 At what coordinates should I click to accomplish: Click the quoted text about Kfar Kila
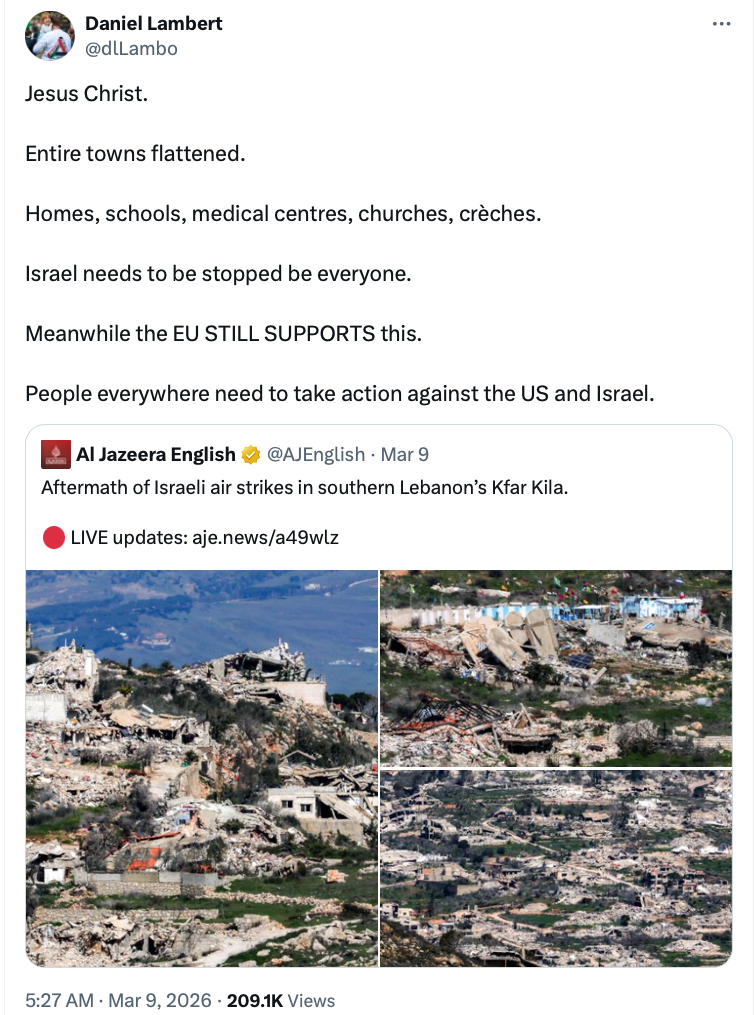305,488
